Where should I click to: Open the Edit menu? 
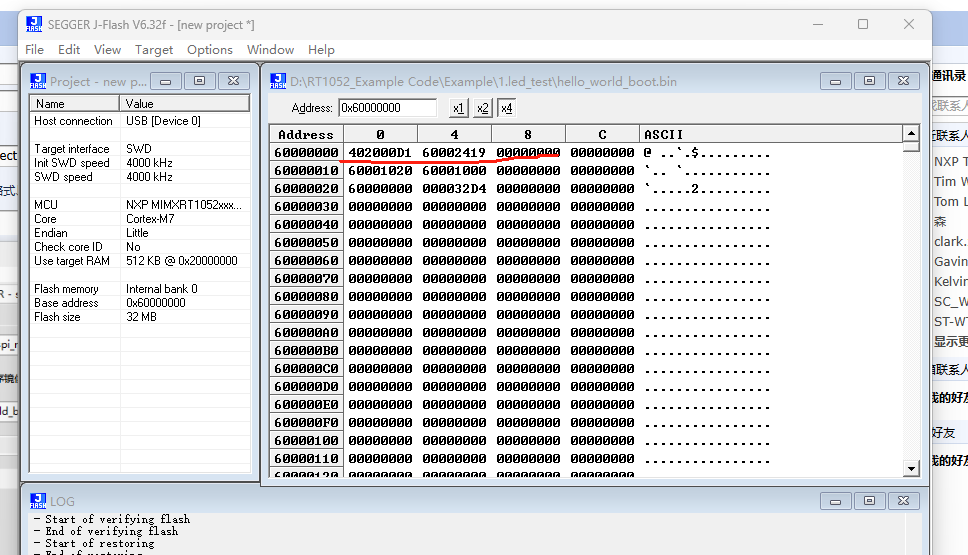tap(69, 49)
